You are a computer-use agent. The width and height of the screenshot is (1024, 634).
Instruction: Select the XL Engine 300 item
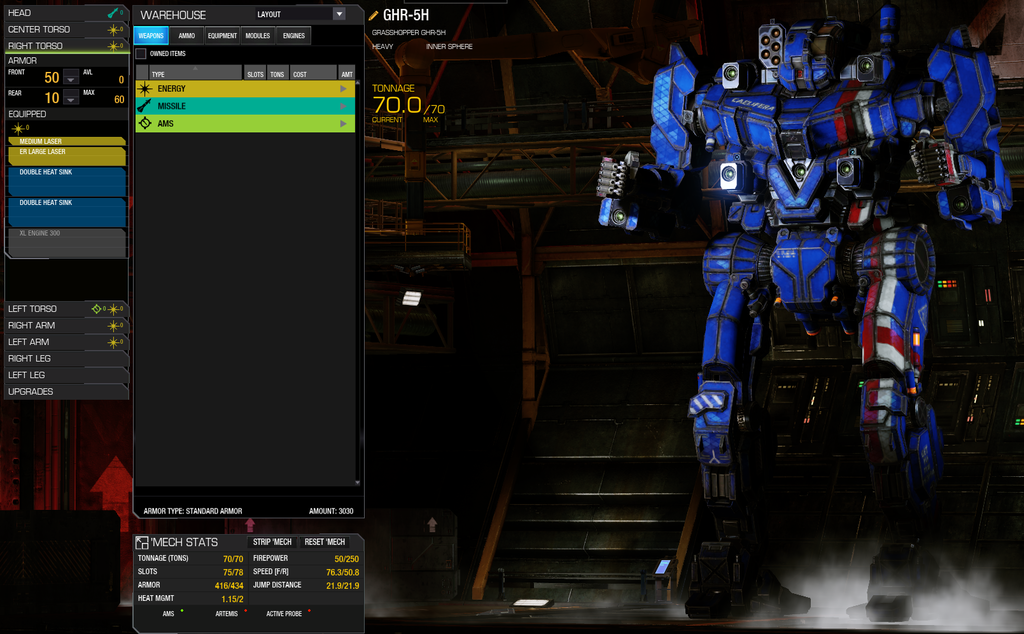[67, 242]
